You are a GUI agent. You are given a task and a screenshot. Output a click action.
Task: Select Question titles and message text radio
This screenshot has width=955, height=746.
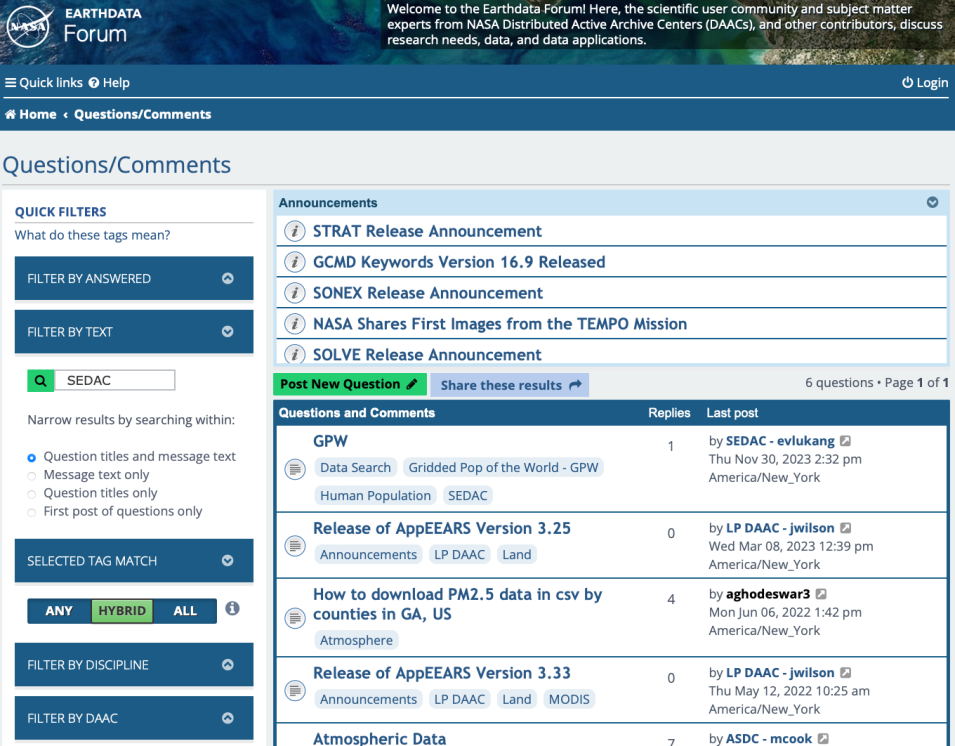coord(32,457)
